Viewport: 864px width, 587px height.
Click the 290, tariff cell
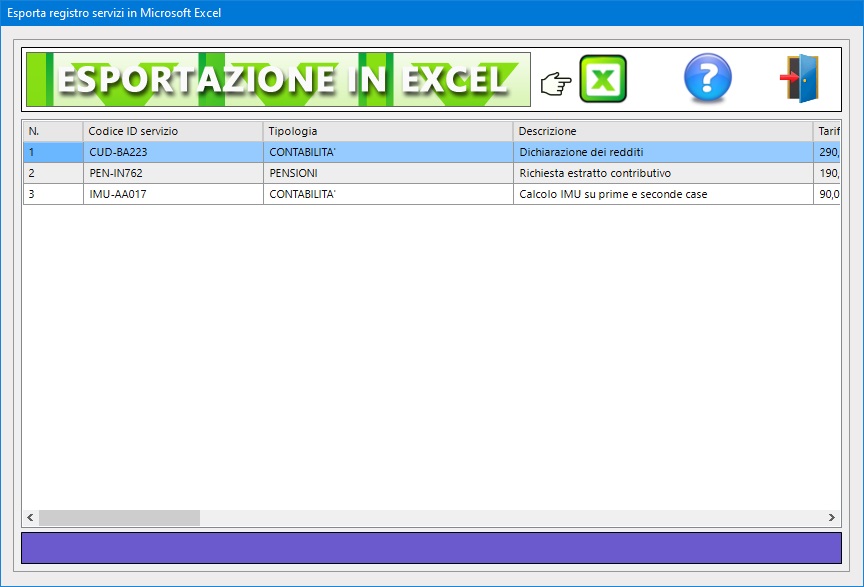[827, 152]
